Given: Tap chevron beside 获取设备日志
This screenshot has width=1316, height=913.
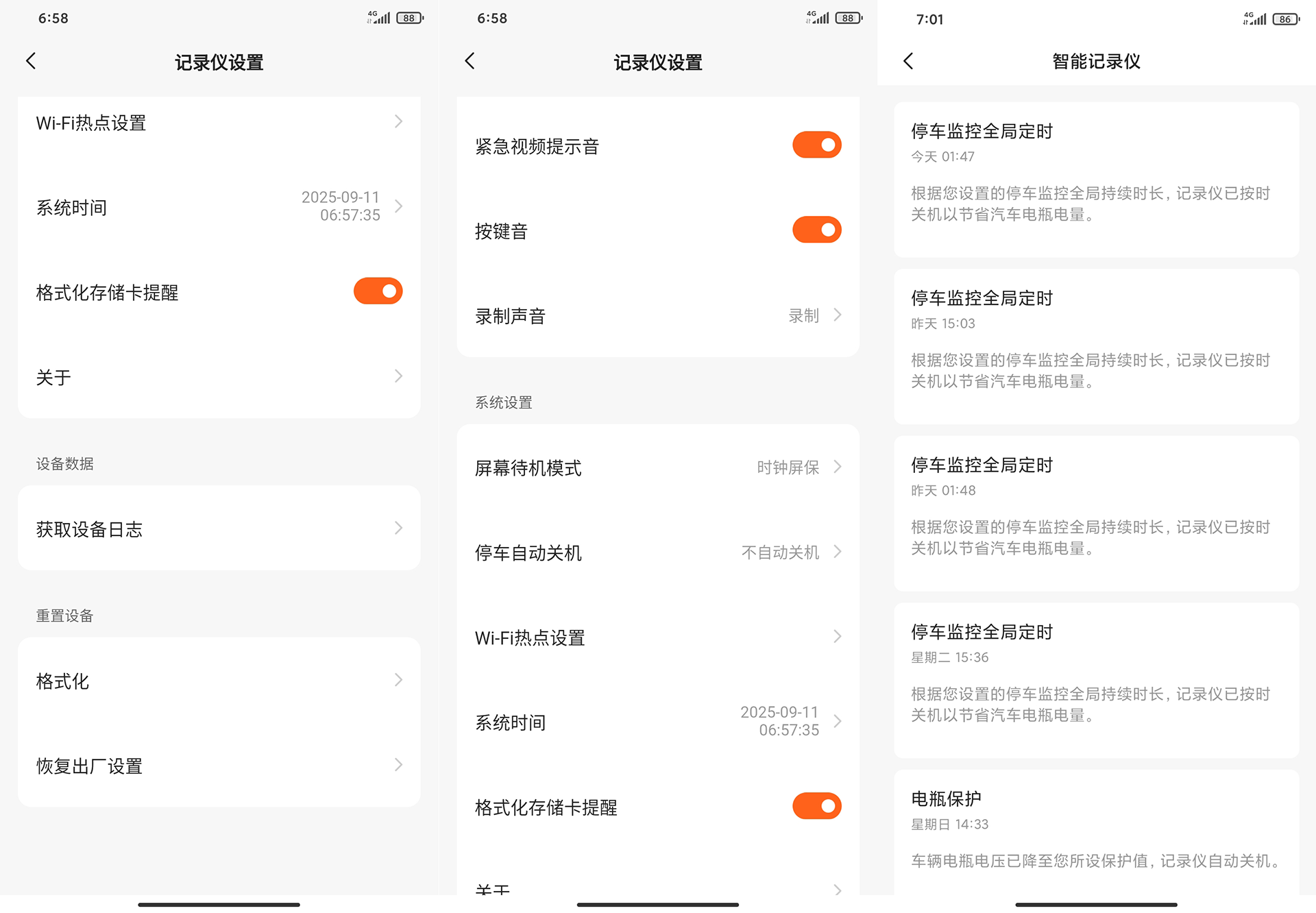Looking at the screenshot, I should point(398,528).
